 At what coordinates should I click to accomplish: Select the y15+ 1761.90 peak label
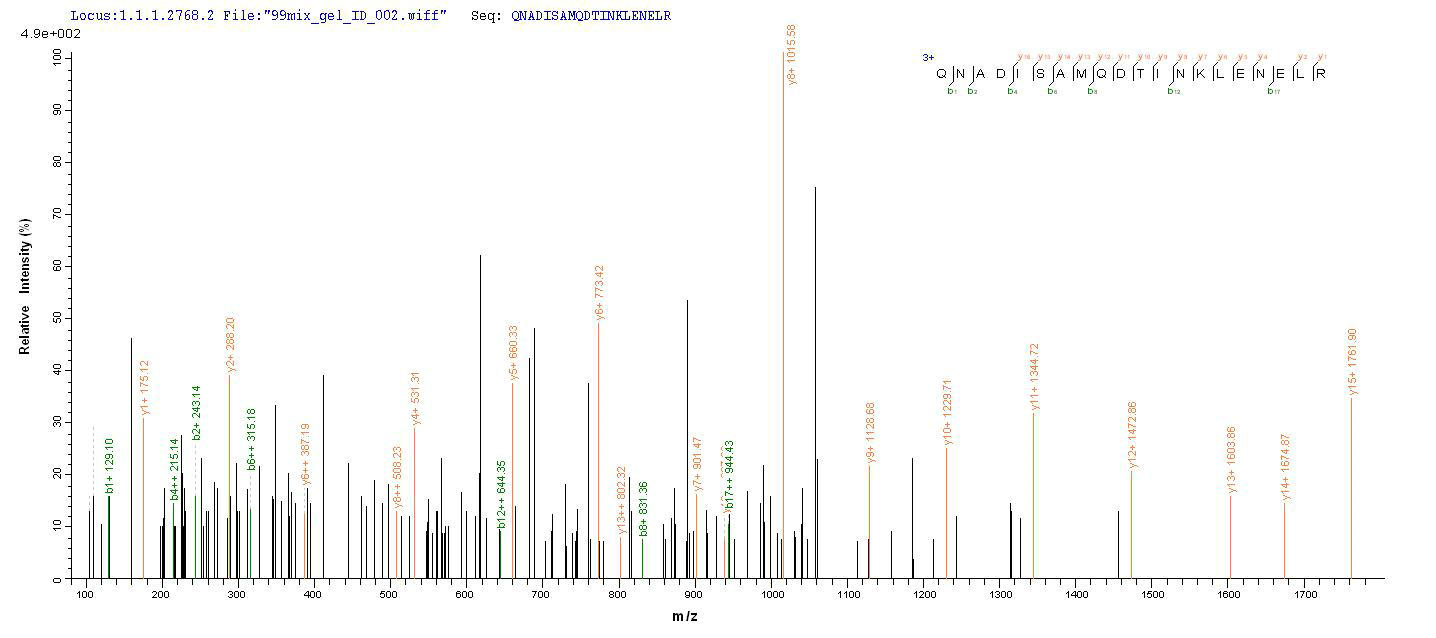[x=1352, y=362]
